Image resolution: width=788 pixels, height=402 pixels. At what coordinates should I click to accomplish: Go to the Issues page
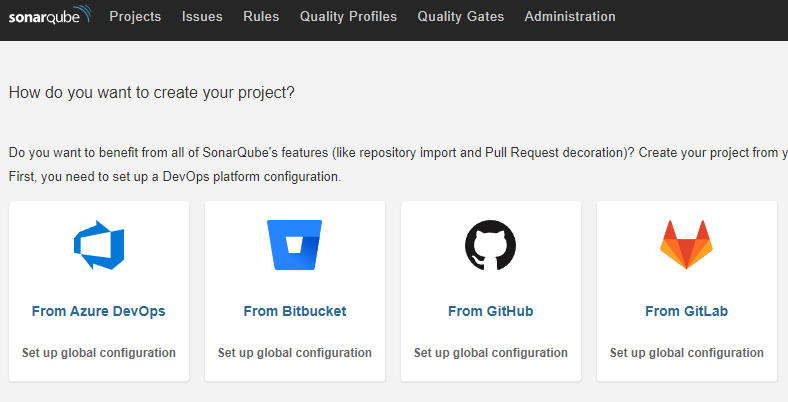[x=202, y=17]
